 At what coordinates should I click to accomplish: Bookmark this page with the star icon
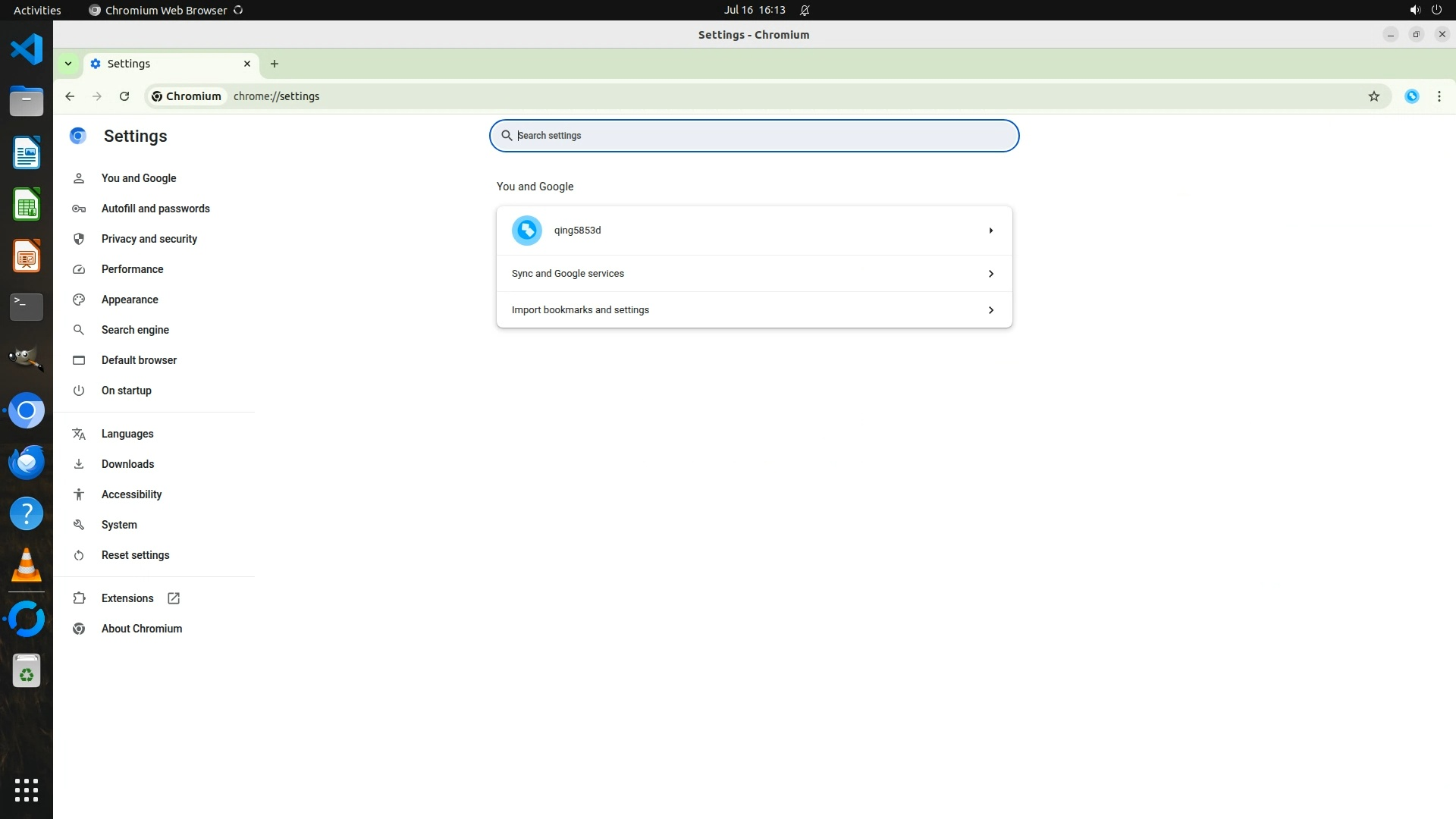(1373, 96)
